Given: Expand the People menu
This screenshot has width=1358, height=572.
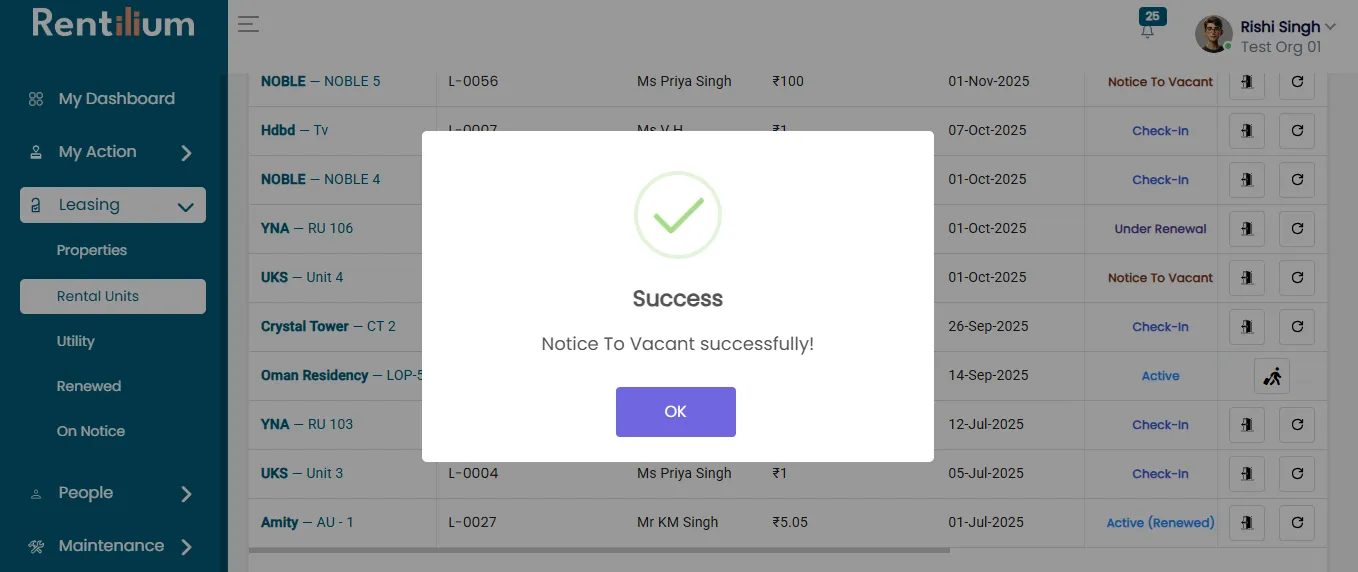Looking at the screenshot, I should coord(114,493).
